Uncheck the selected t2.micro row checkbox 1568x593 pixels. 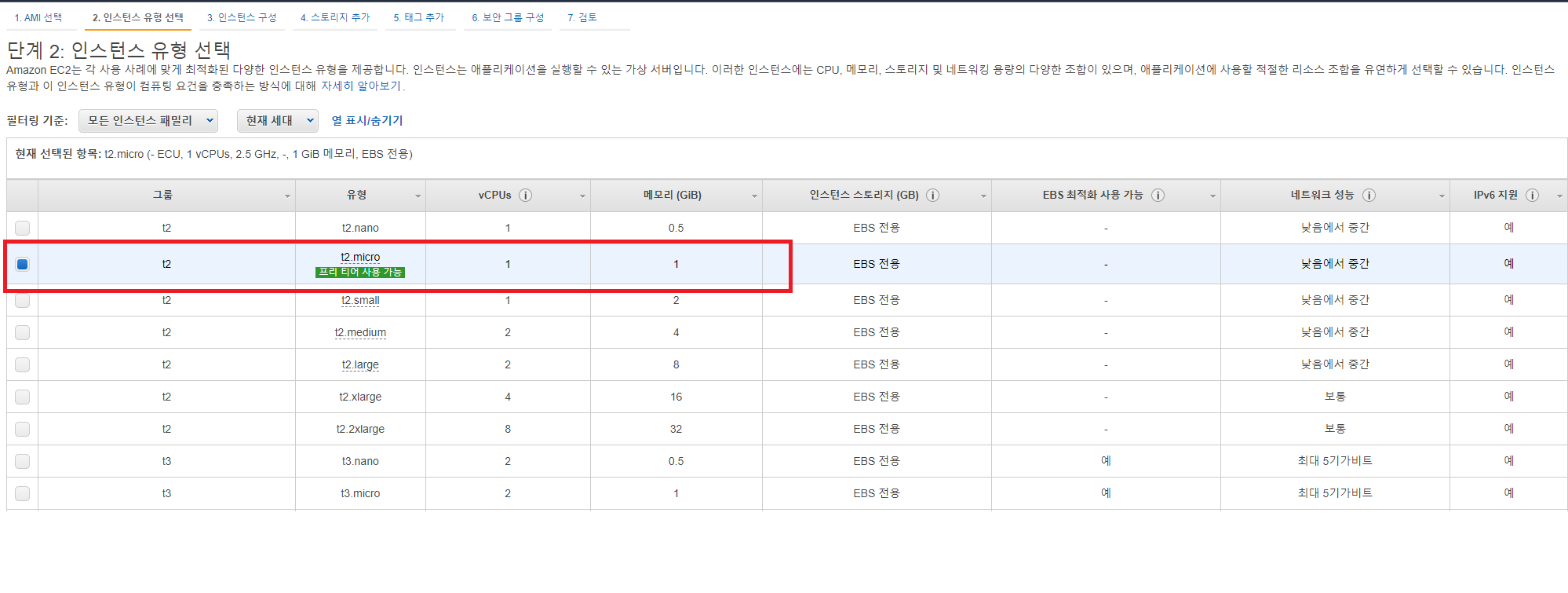click(22, 264)
